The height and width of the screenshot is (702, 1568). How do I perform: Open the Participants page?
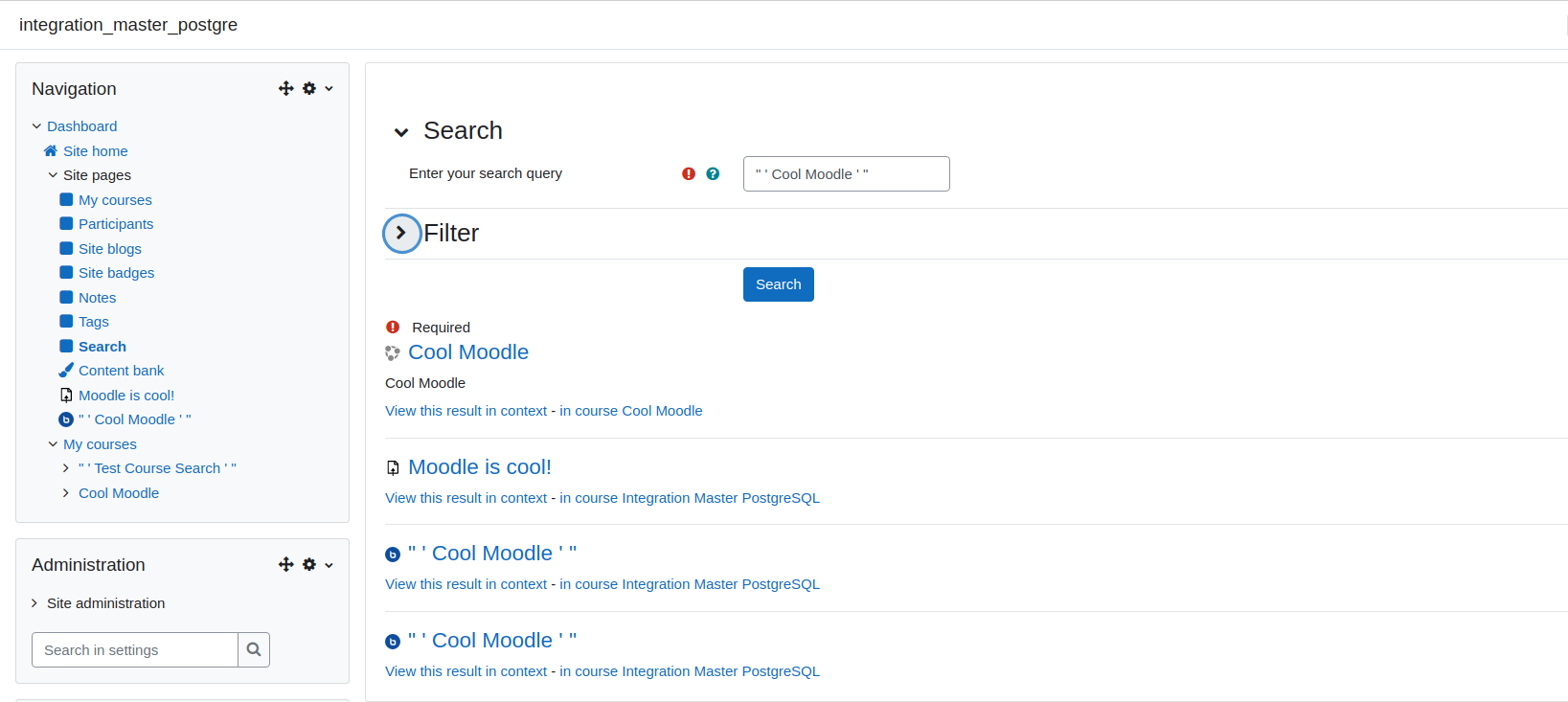pos(116,223)
